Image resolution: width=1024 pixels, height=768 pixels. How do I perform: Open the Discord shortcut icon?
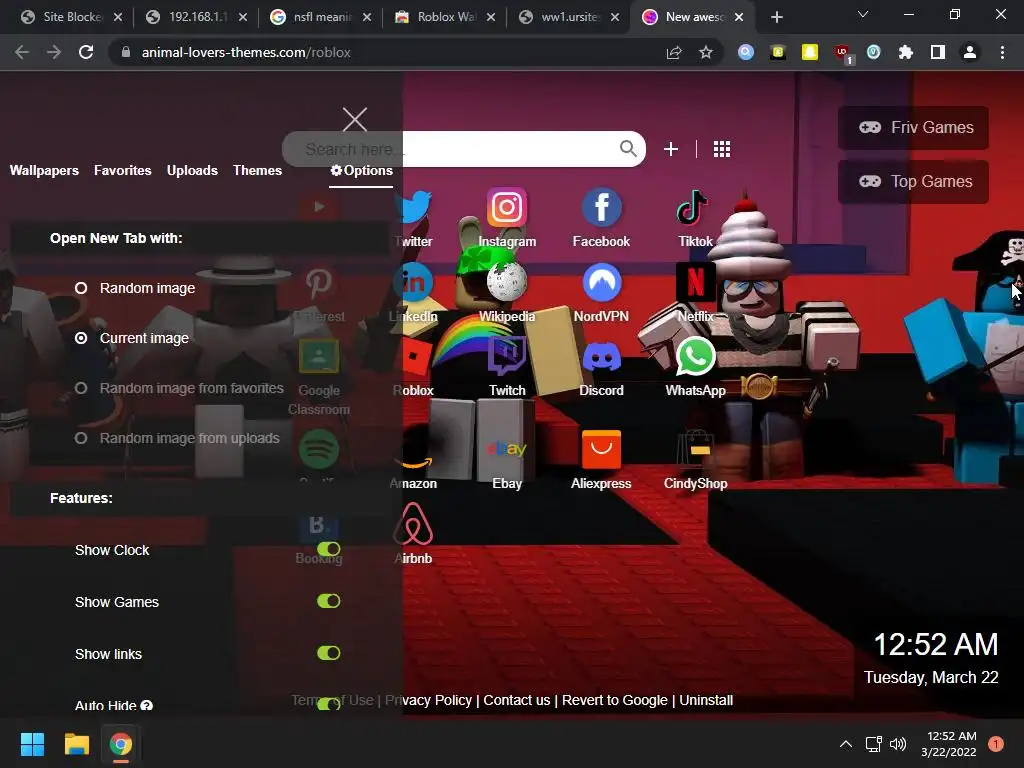click(x=601, y=358)
